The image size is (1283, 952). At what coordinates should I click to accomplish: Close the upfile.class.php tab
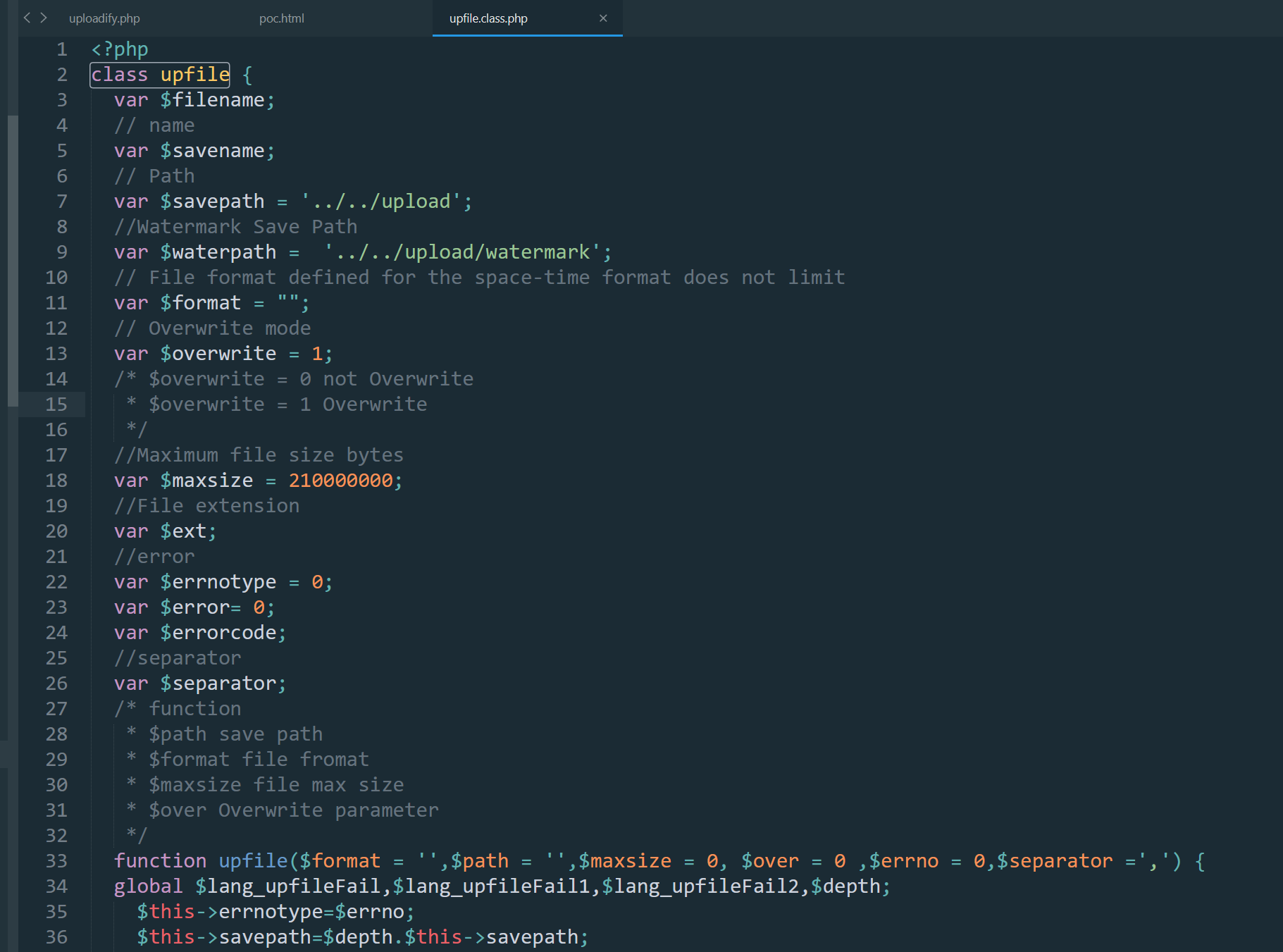(603, 18)
